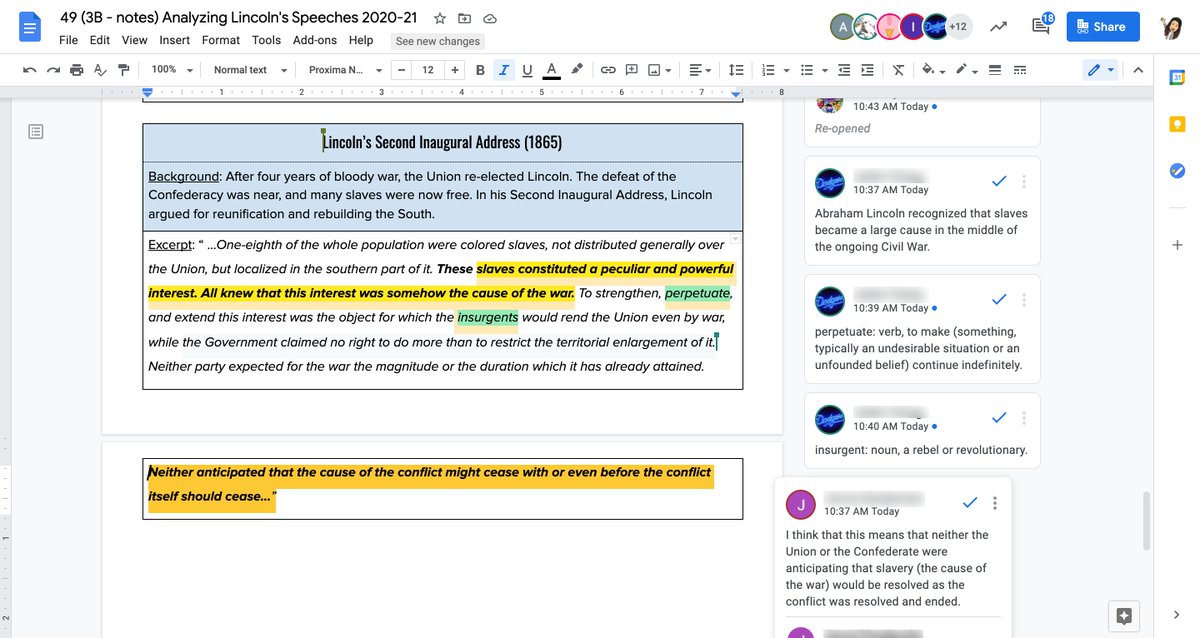Screen dimensions: 1200x638
Task: Go to the Google Docs home icon
Action: point(31,27)
